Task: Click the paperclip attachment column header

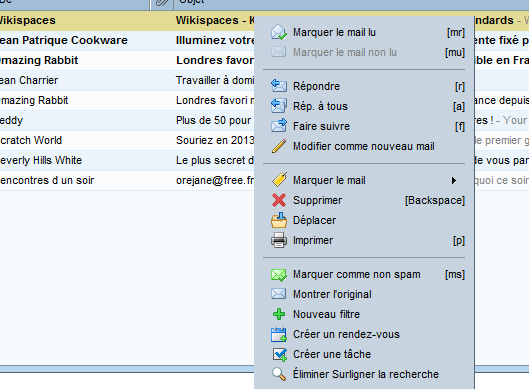Action: point(162,3)
